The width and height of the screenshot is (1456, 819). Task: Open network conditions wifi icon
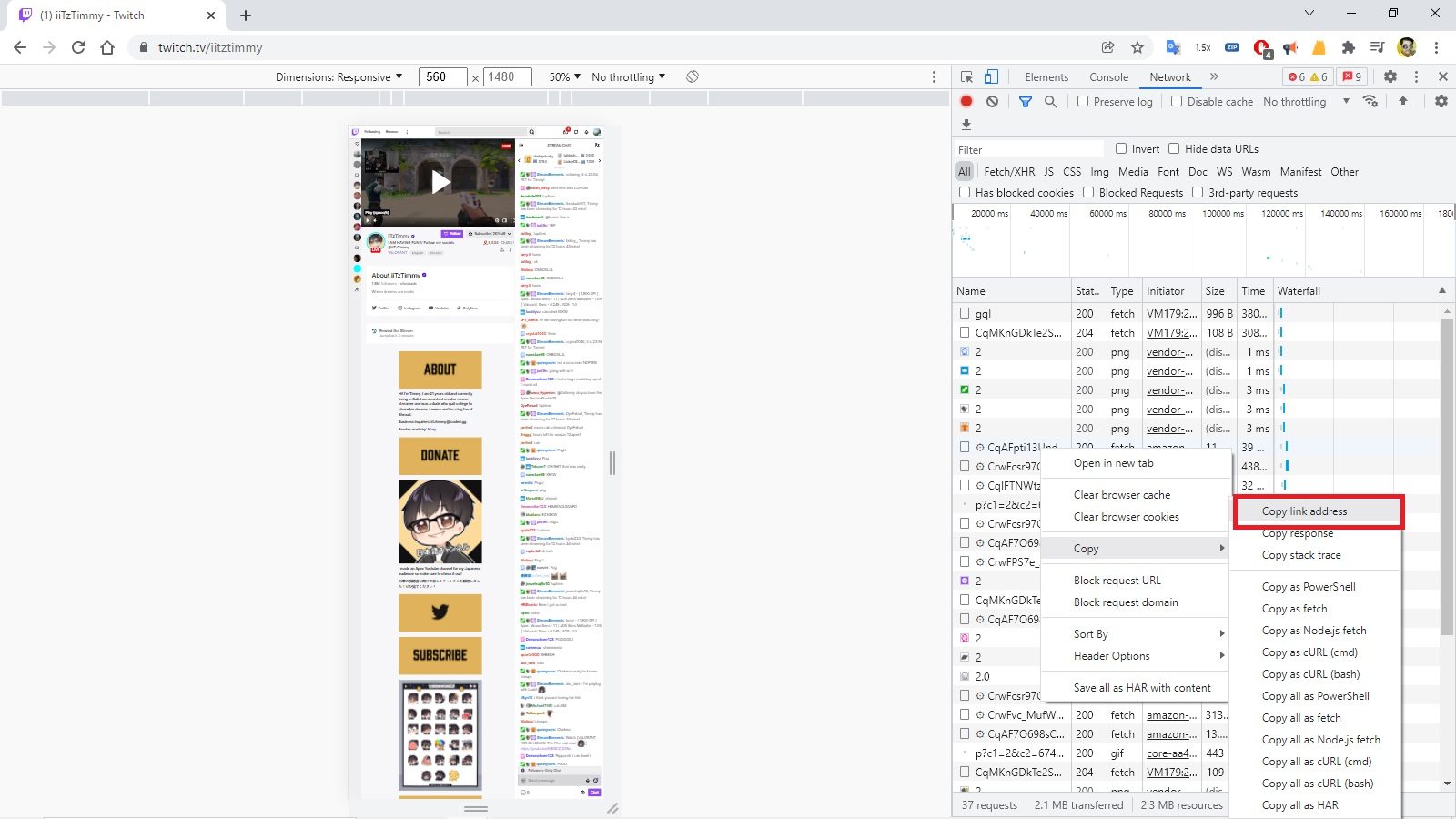[1370, 101]
